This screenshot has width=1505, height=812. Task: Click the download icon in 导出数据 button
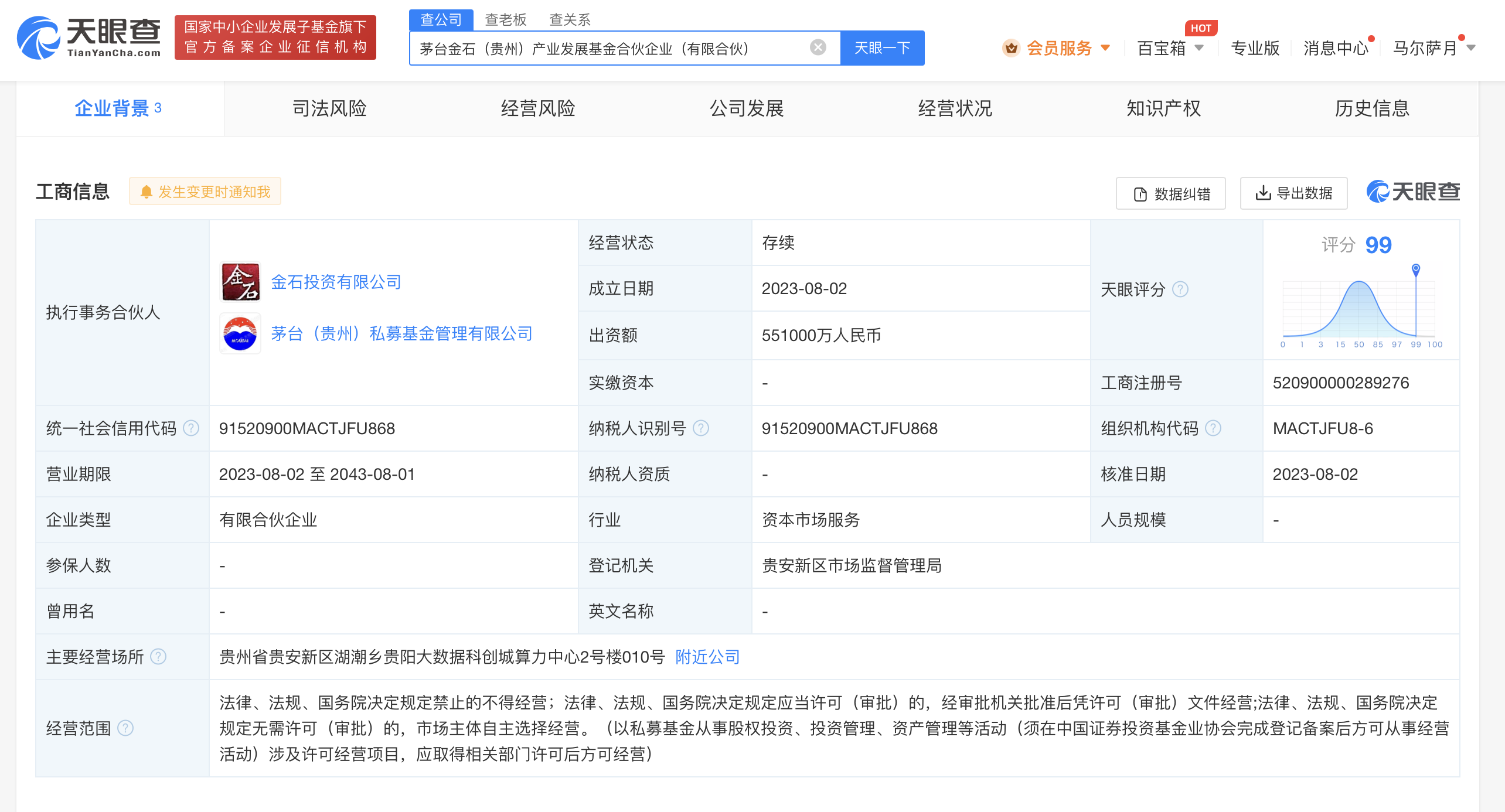click(1263, 193)
